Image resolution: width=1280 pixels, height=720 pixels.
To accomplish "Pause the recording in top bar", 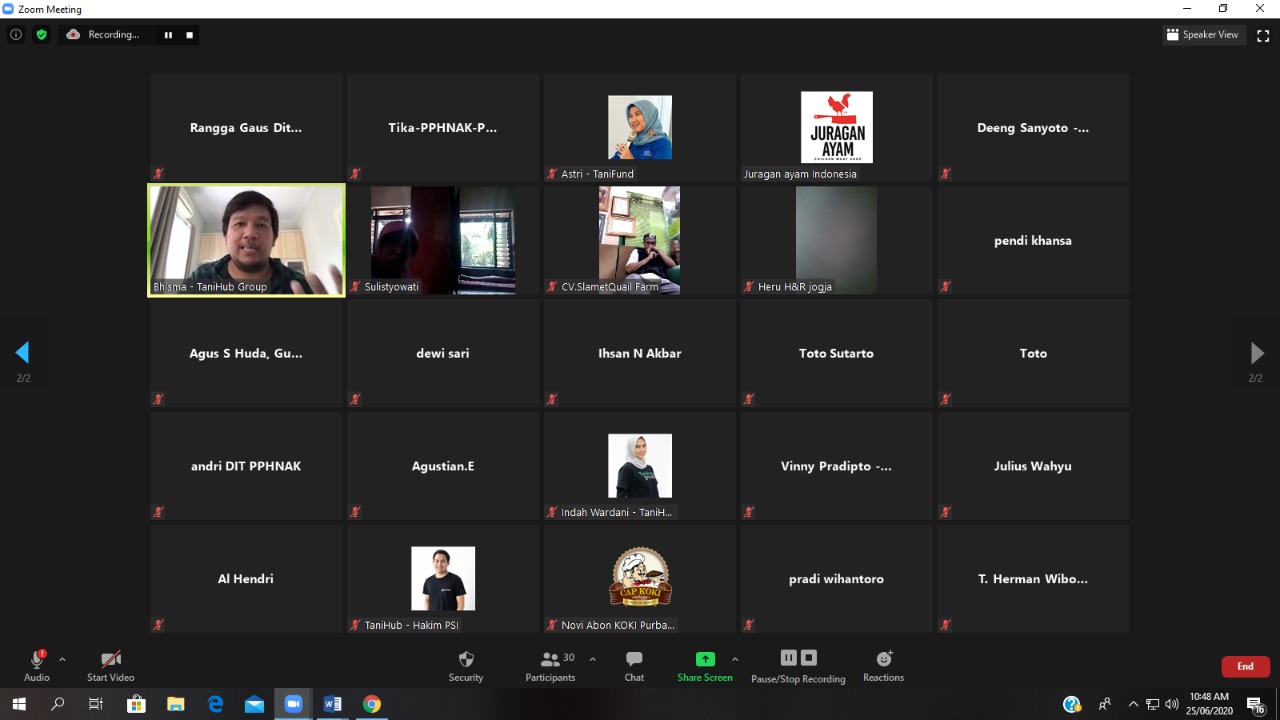I will point(168,35).
